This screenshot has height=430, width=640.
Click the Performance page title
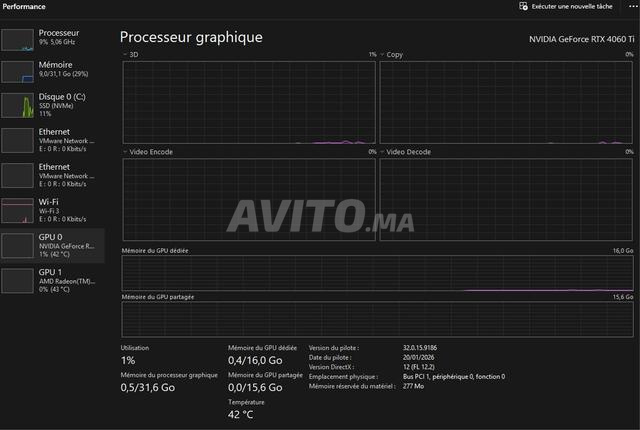[x=24, y=7]
